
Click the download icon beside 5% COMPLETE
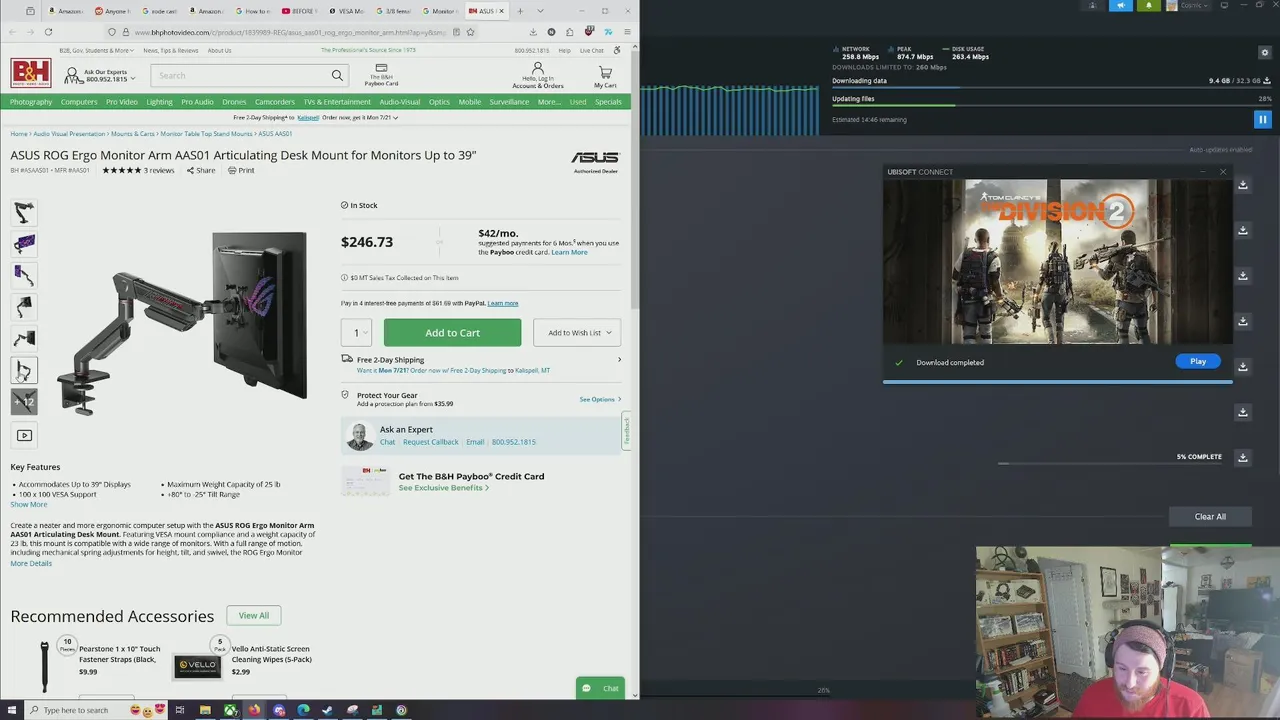(1243, 457)
